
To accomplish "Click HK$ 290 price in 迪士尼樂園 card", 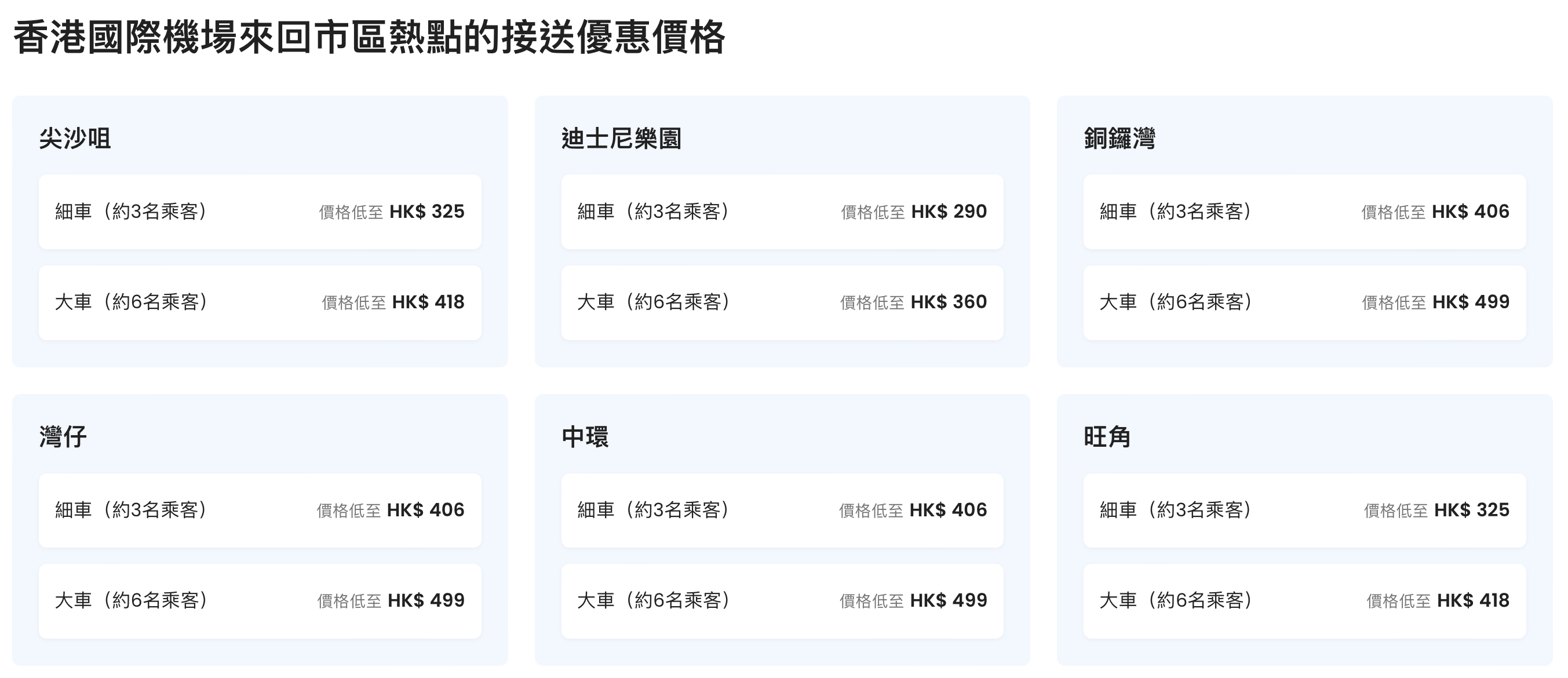I will (x=949, y=212).
